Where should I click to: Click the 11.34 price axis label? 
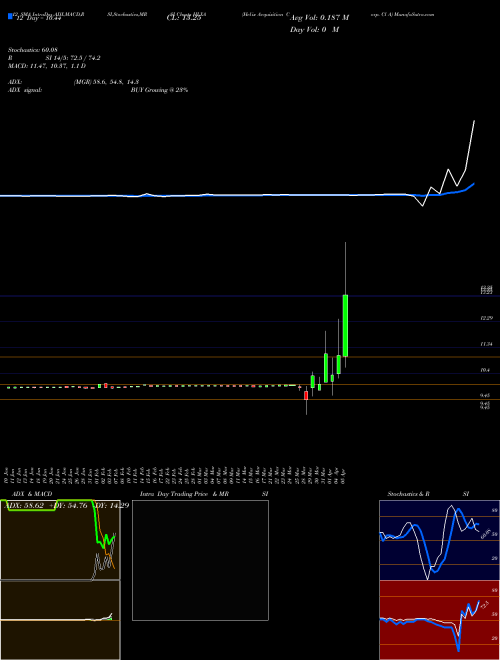coord(487,344)
